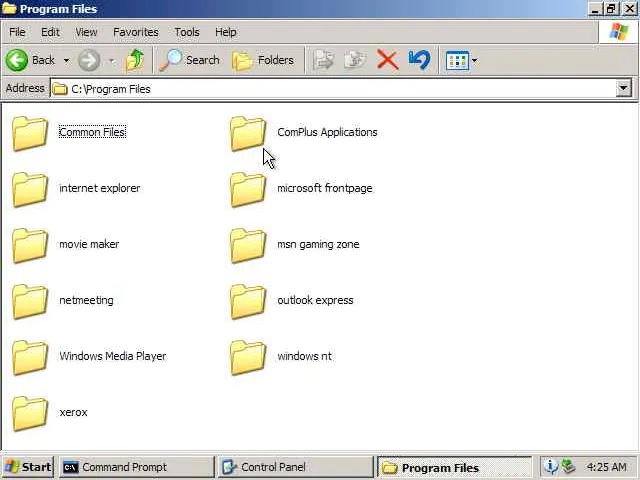Click the 'microsoft frontpage' name label
This screenshot has width=640, height=480.
[x=325, y=188]
